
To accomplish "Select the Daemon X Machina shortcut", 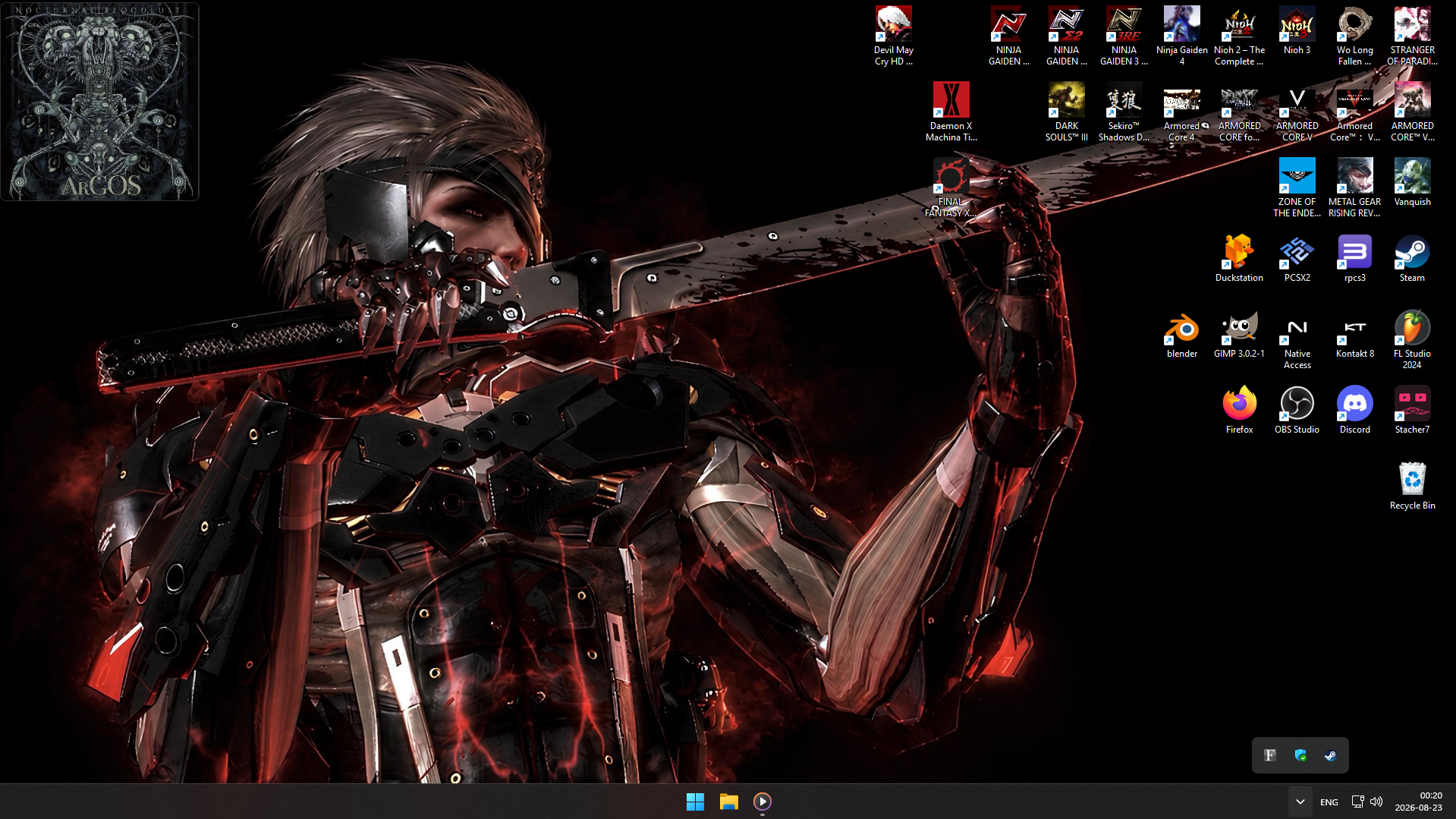I will 951,112.
